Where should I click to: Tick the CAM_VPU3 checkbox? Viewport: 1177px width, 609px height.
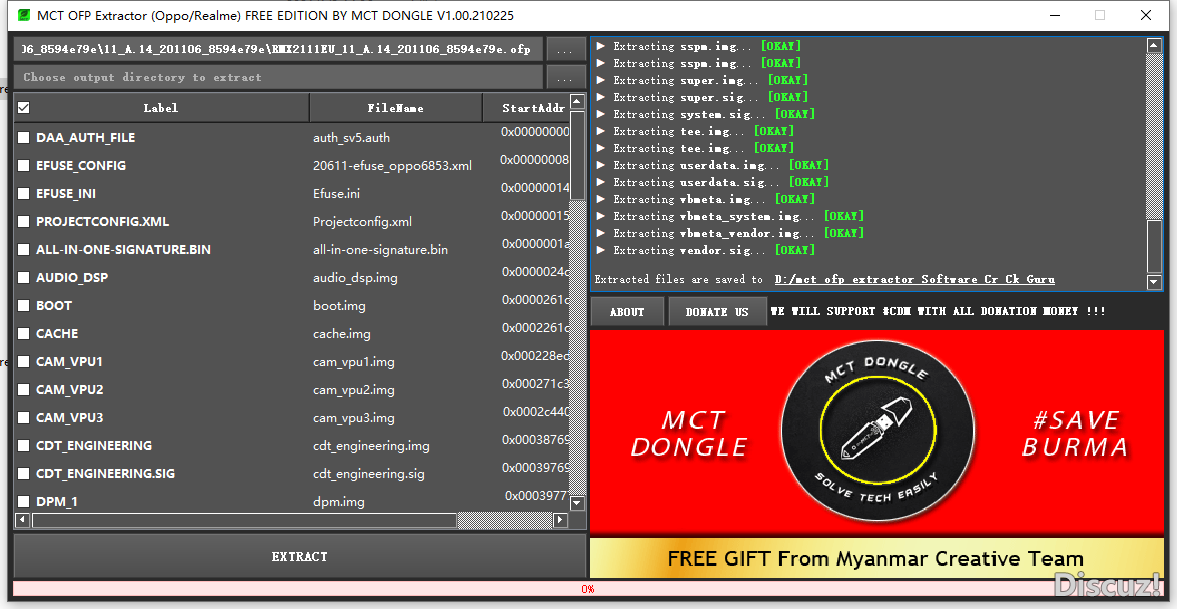[x=24, y=418]
